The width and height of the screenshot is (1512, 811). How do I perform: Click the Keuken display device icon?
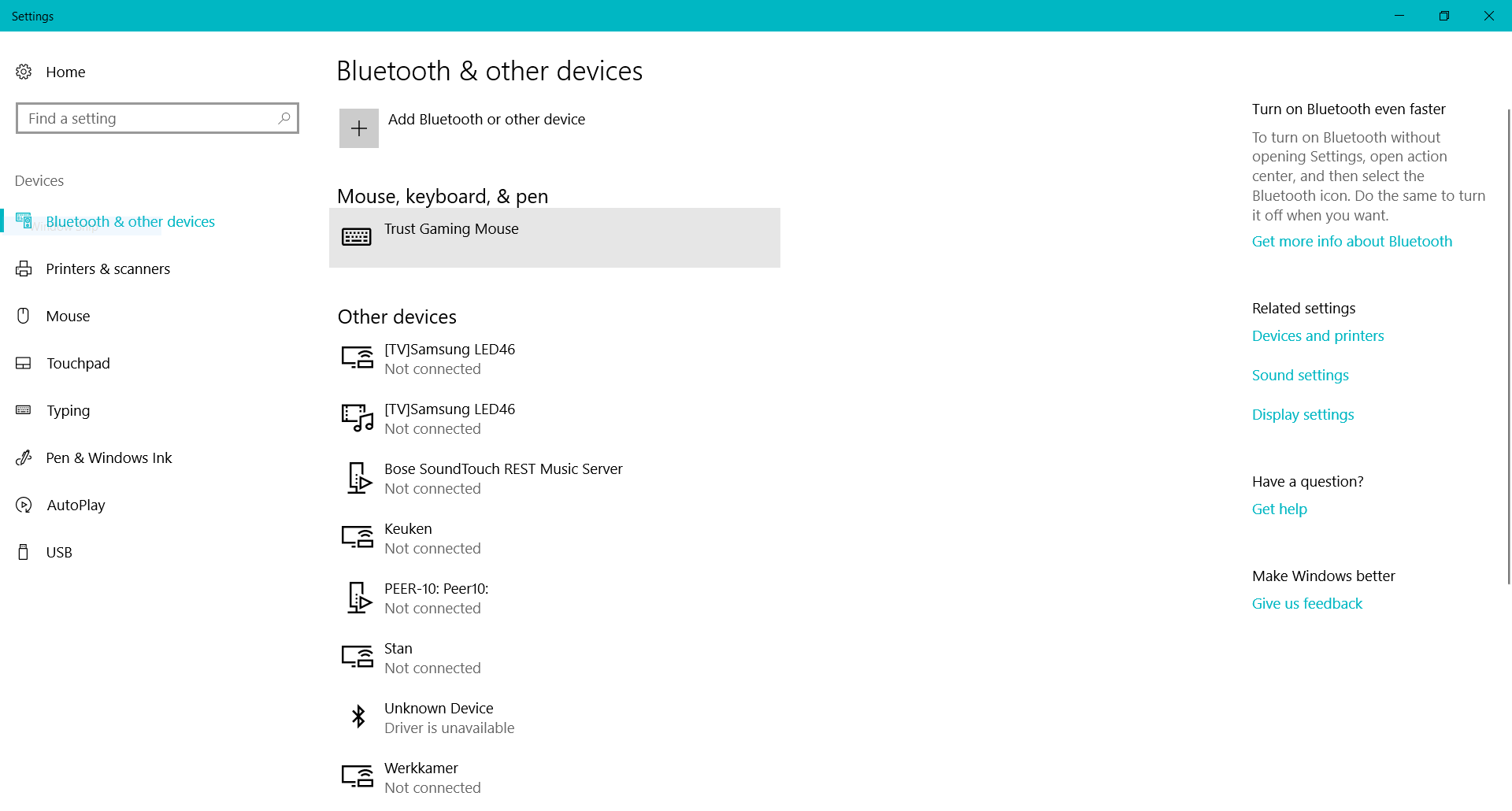pyautogui.click(x=357, y=538)
